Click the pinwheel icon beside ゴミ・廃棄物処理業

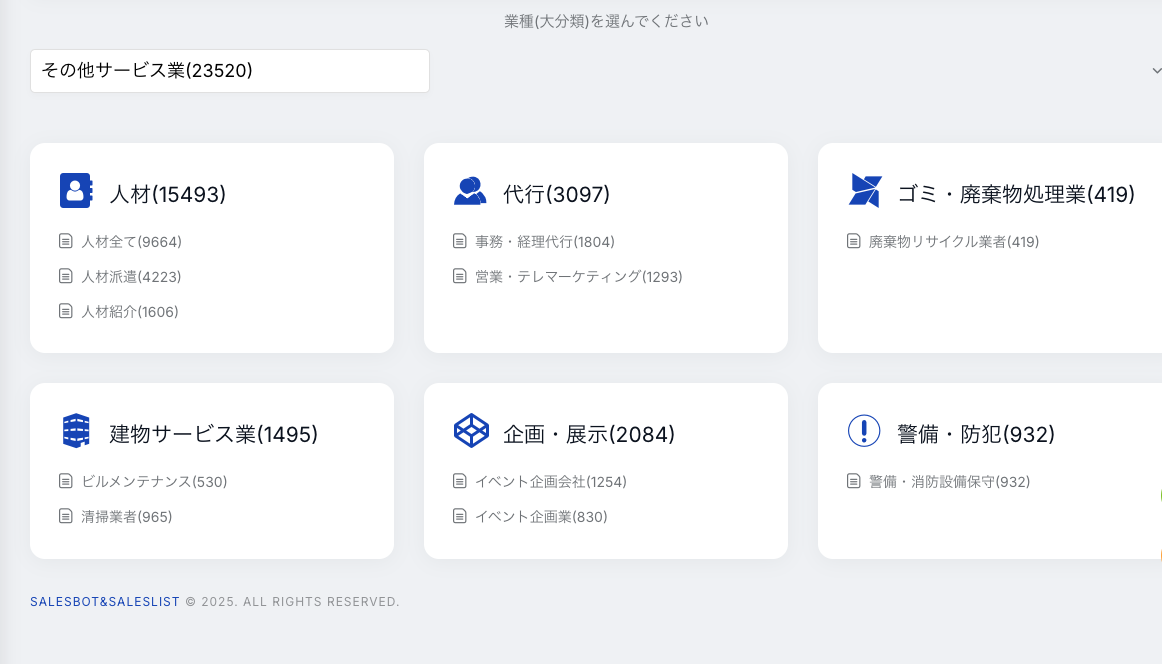(x=864, y=190)
